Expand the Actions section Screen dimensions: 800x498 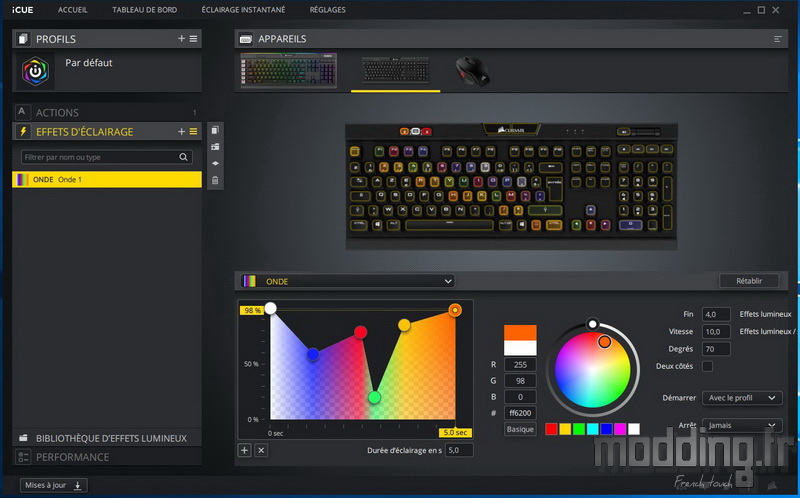(107, 112)
